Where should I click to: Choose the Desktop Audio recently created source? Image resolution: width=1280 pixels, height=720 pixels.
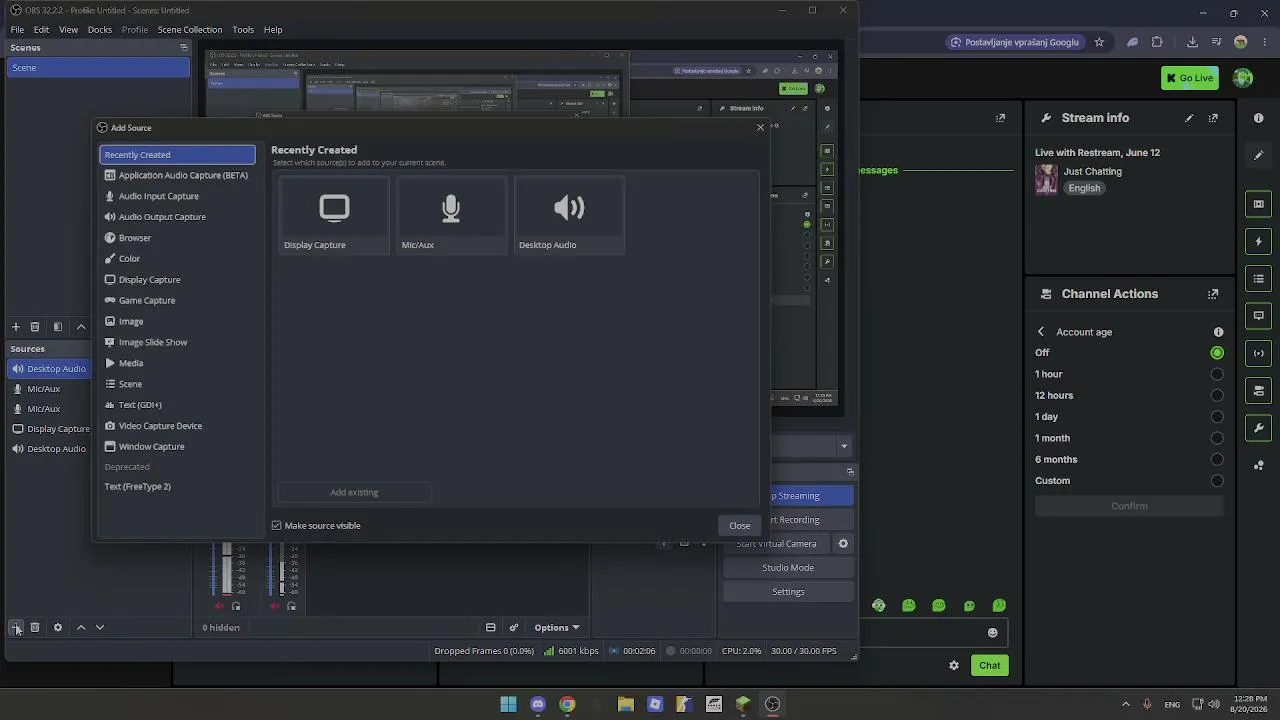569,215
